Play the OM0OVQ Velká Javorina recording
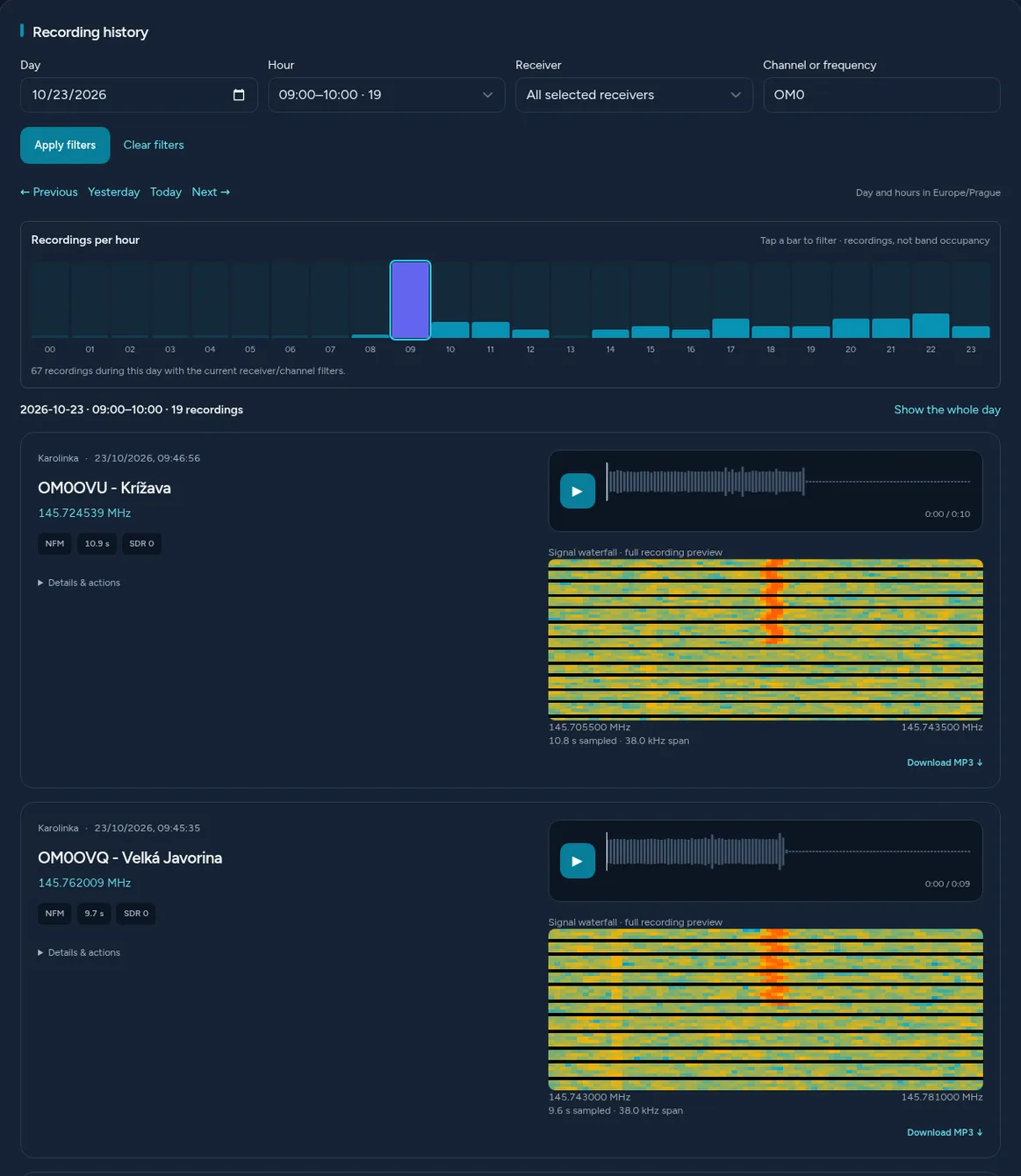 577,861
